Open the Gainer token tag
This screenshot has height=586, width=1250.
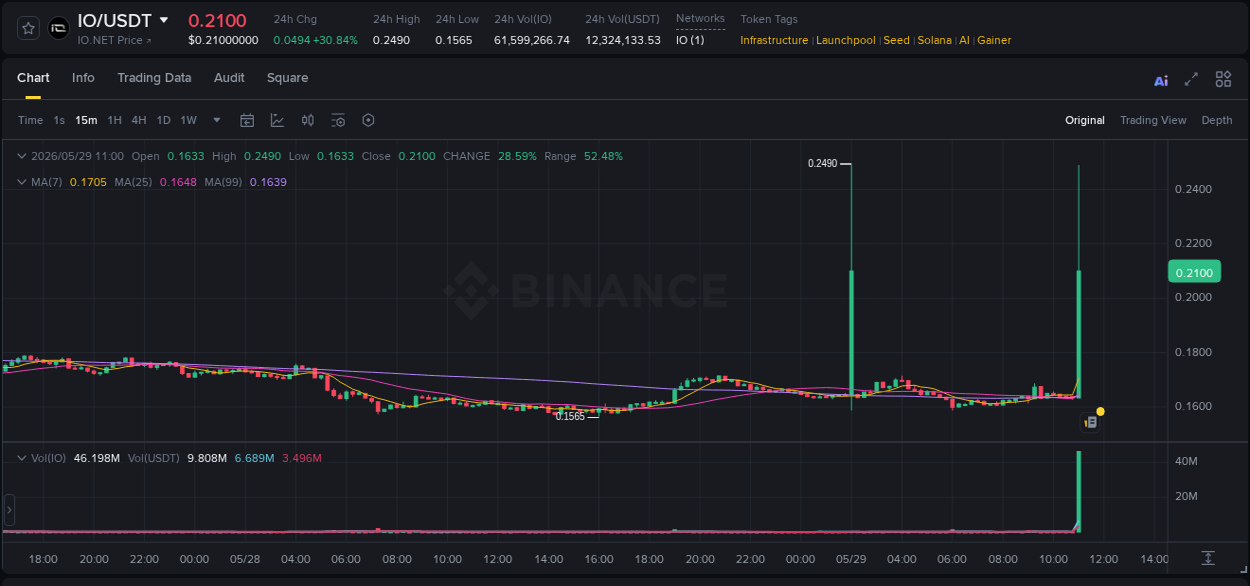coord(994,40)
